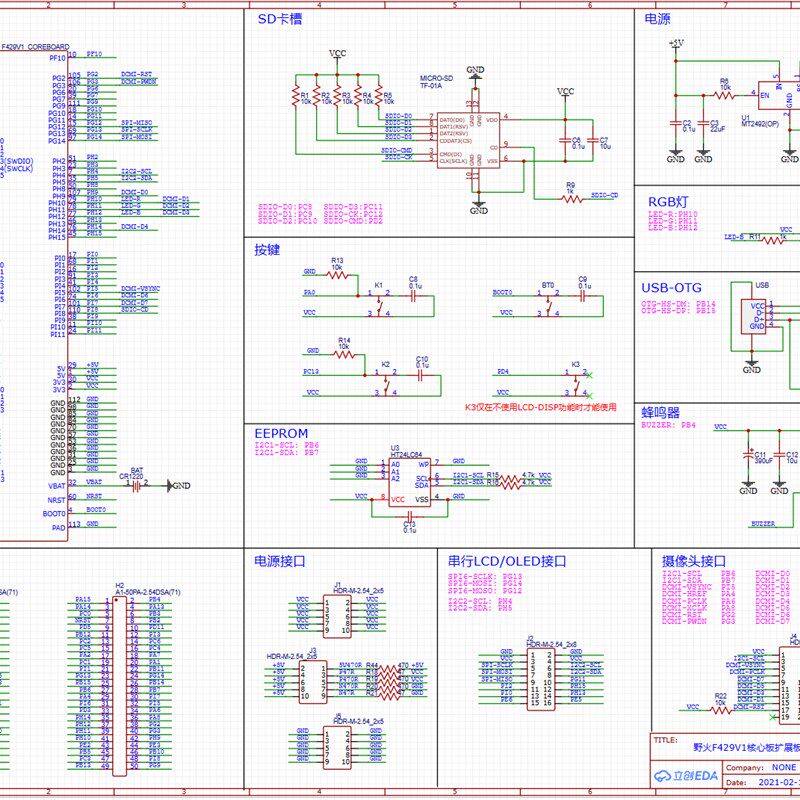Select the J1 2x5 VCC header
The height and width of the screenshot is (800, 800).
337,616
